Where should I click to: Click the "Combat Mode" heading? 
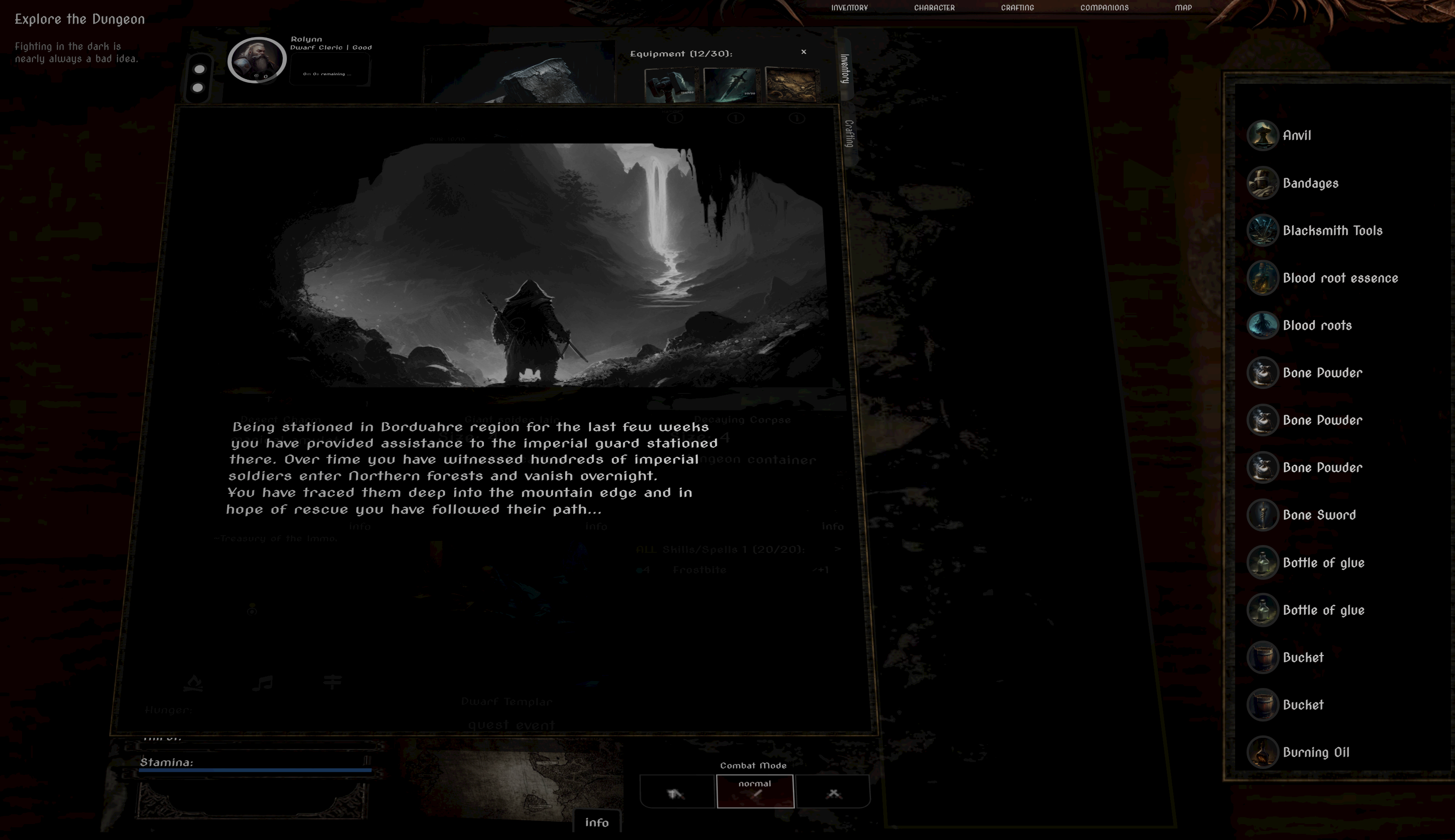753,765
